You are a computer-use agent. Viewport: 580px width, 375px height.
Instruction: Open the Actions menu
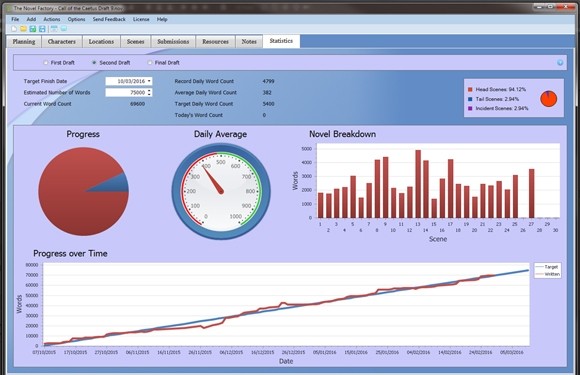point(52,19)
